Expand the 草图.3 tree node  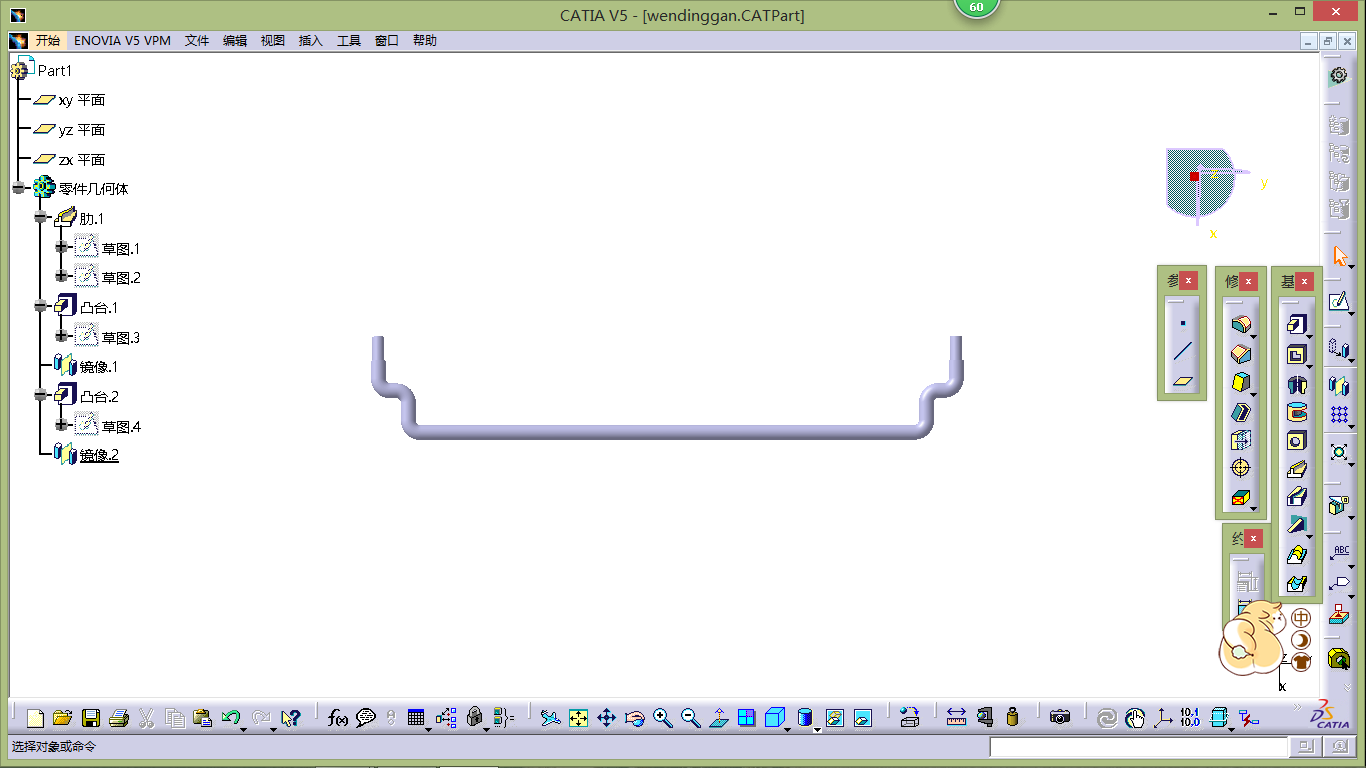coord(62,337)
